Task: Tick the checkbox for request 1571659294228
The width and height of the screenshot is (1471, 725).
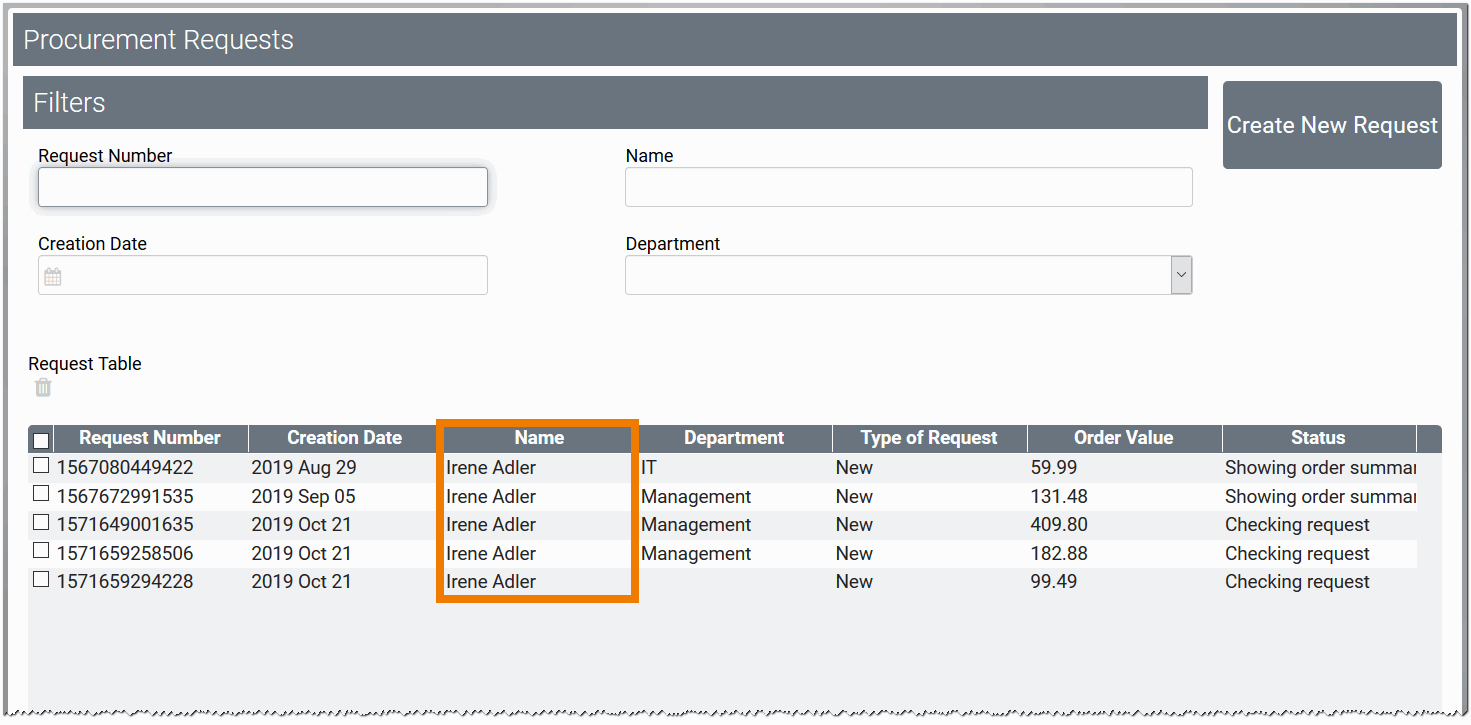Action: [x=41, y=580]
